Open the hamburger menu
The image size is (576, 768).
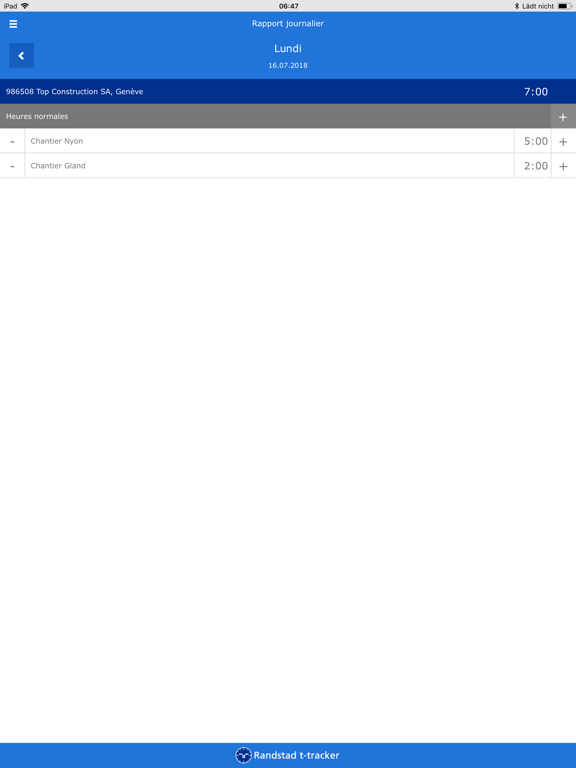[x=13, y=24]
